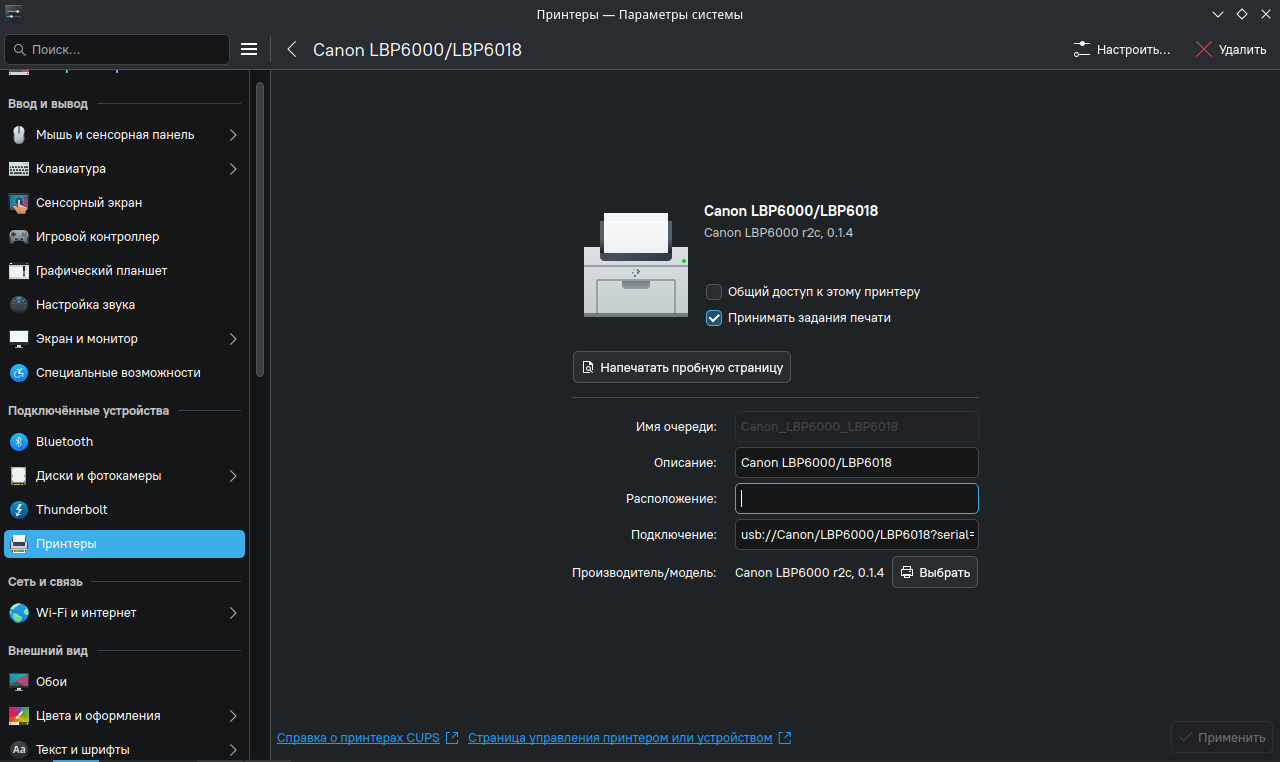Click the accessibility icon beside Специальные возможности
1280x762 pixels.
click(18, 373)
